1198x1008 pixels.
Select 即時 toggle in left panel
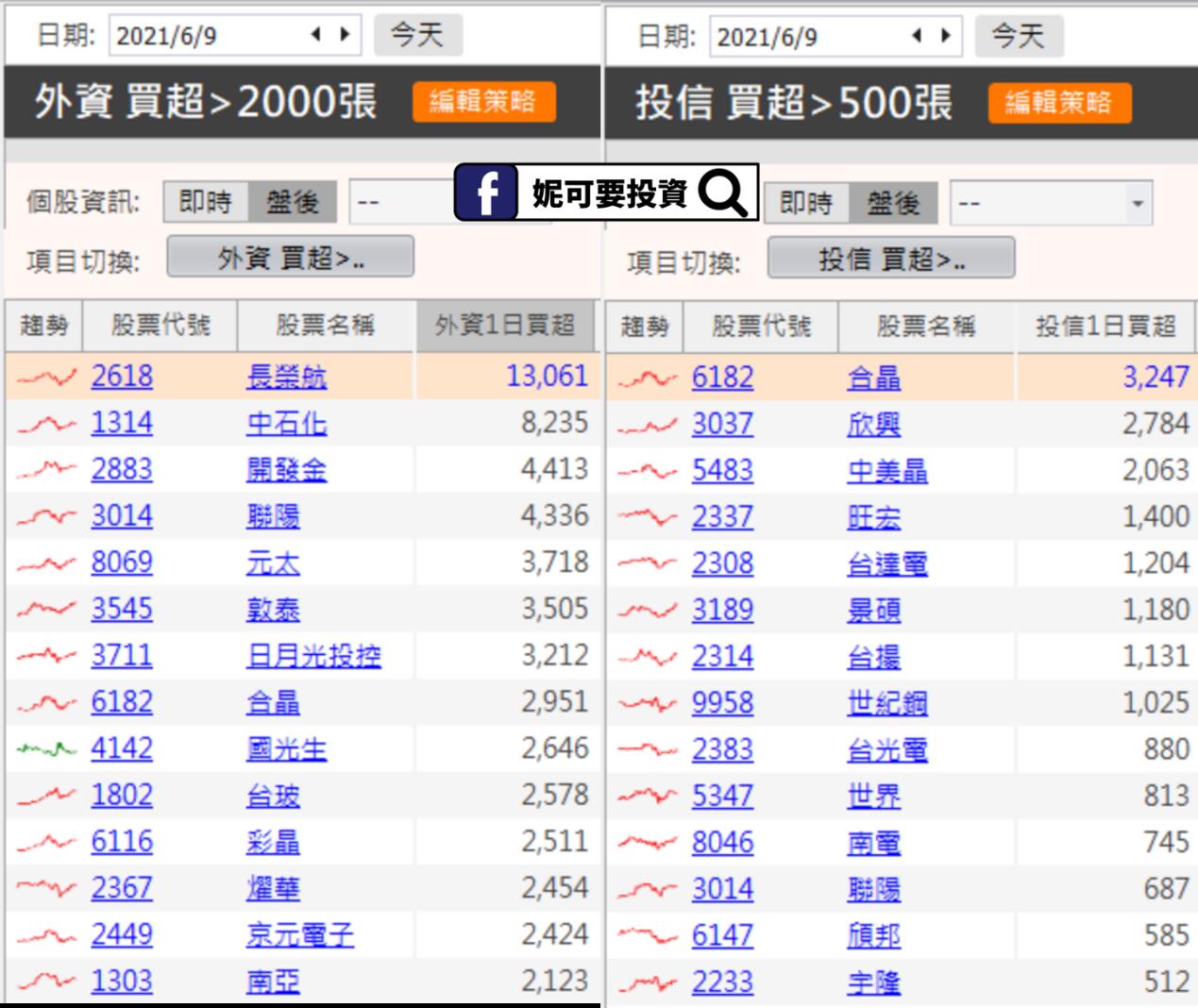pos(206,202)
